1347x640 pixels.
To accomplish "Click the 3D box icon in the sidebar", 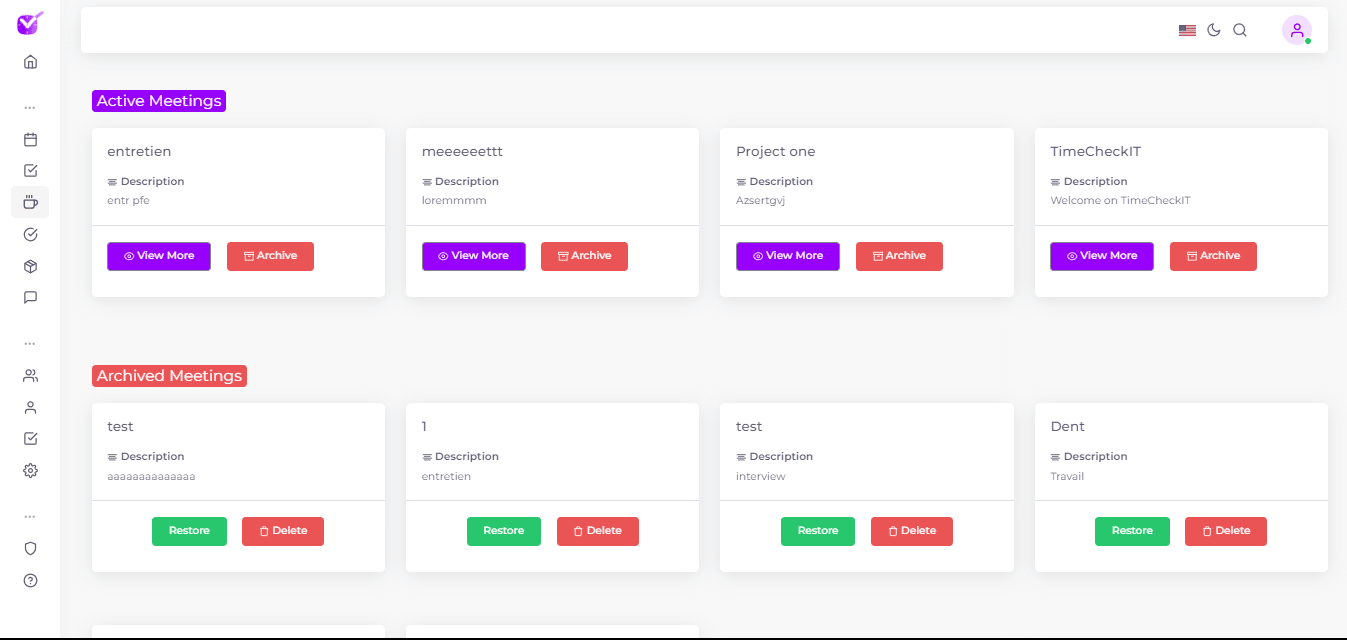I will point(30,266).
